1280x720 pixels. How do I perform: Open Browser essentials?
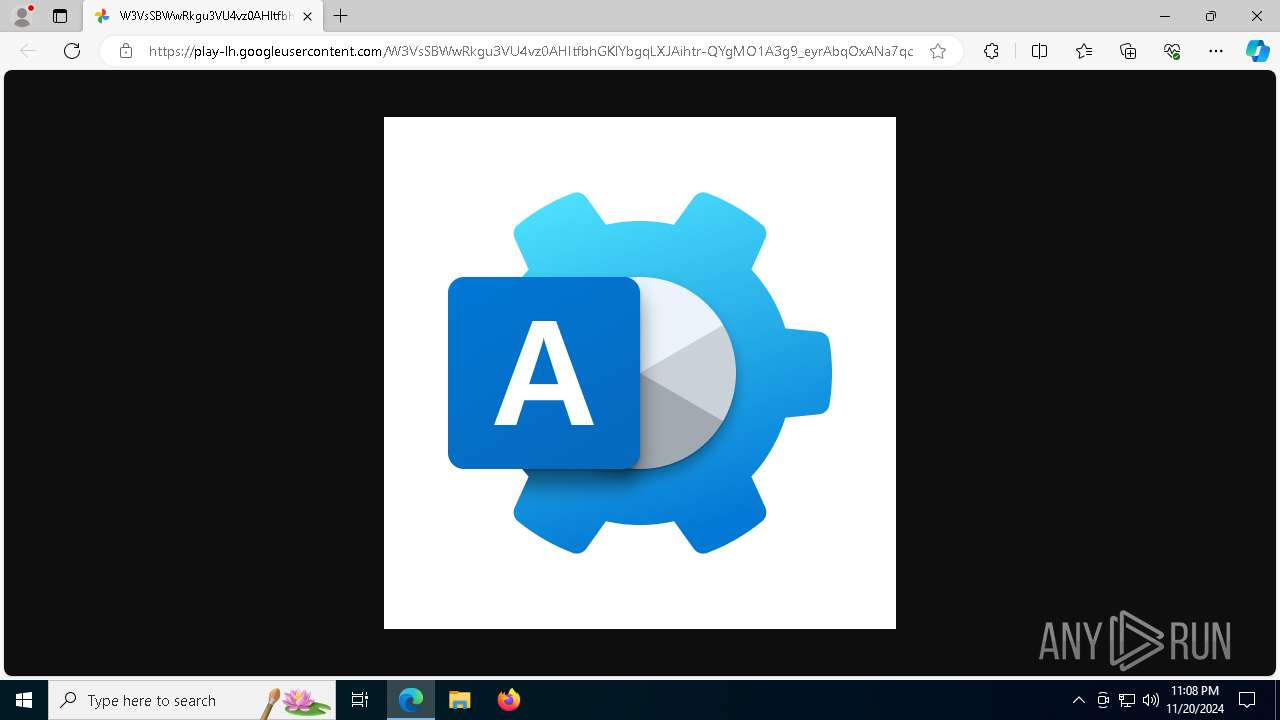[x=1172, y=51]
